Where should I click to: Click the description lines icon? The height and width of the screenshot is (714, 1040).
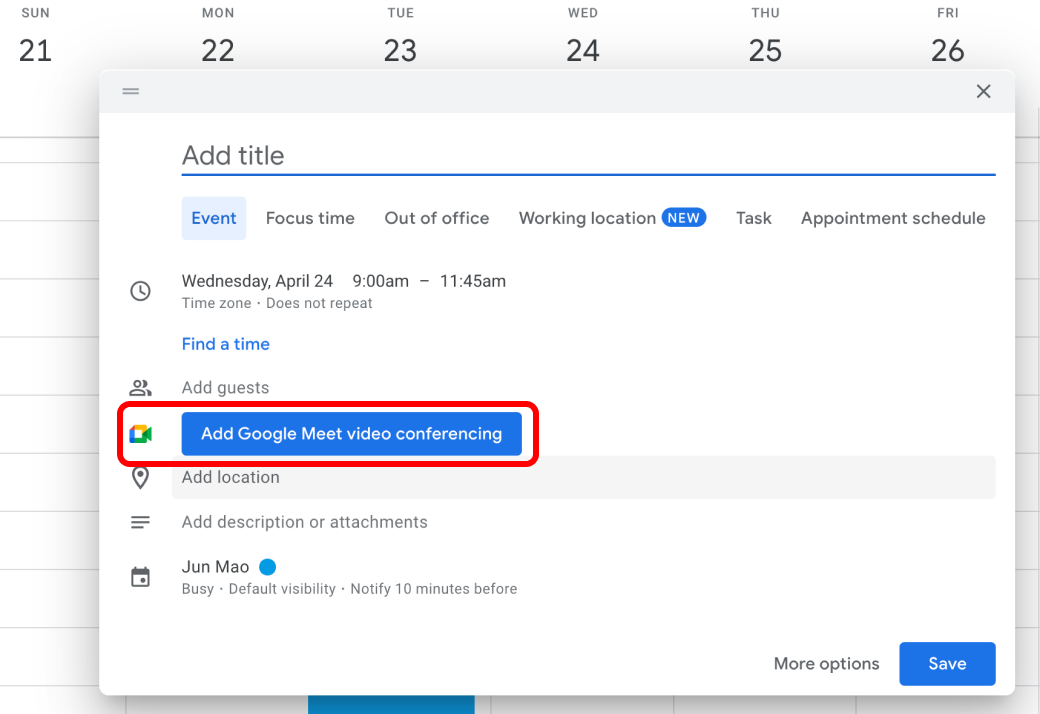[140, 523]
